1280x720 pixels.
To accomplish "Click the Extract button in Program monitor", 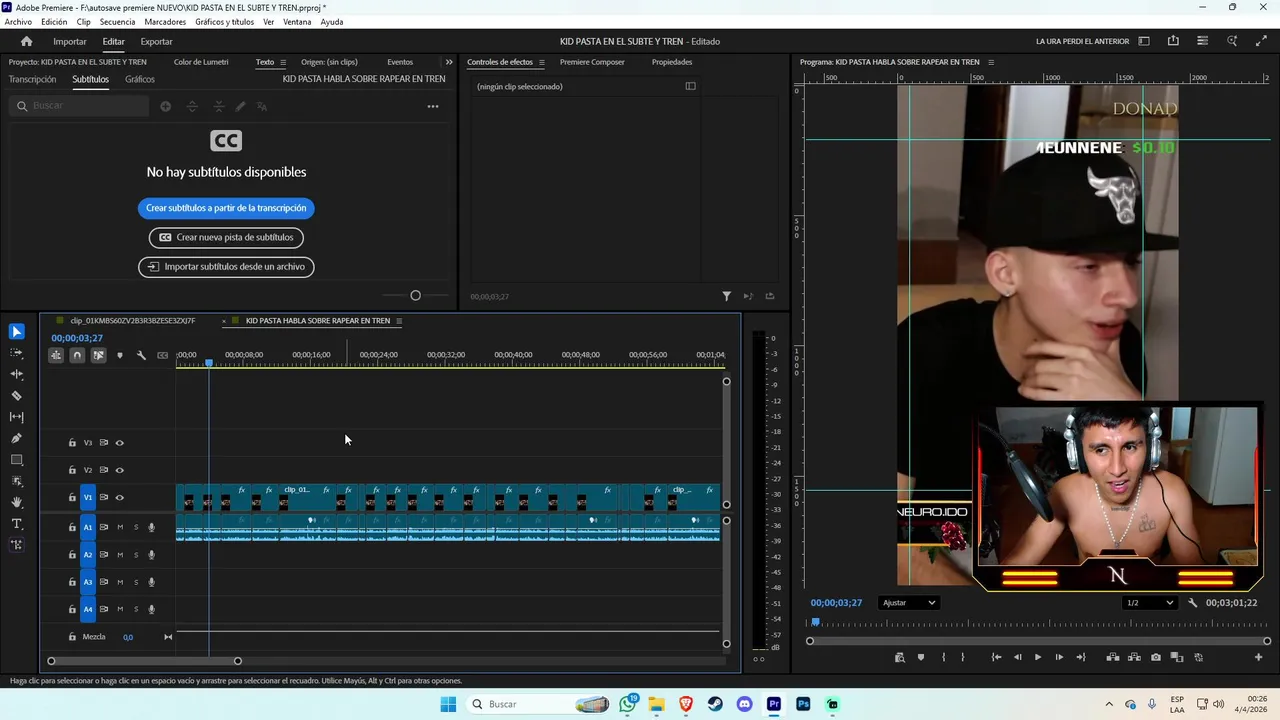I will (x=1135, y=657).
